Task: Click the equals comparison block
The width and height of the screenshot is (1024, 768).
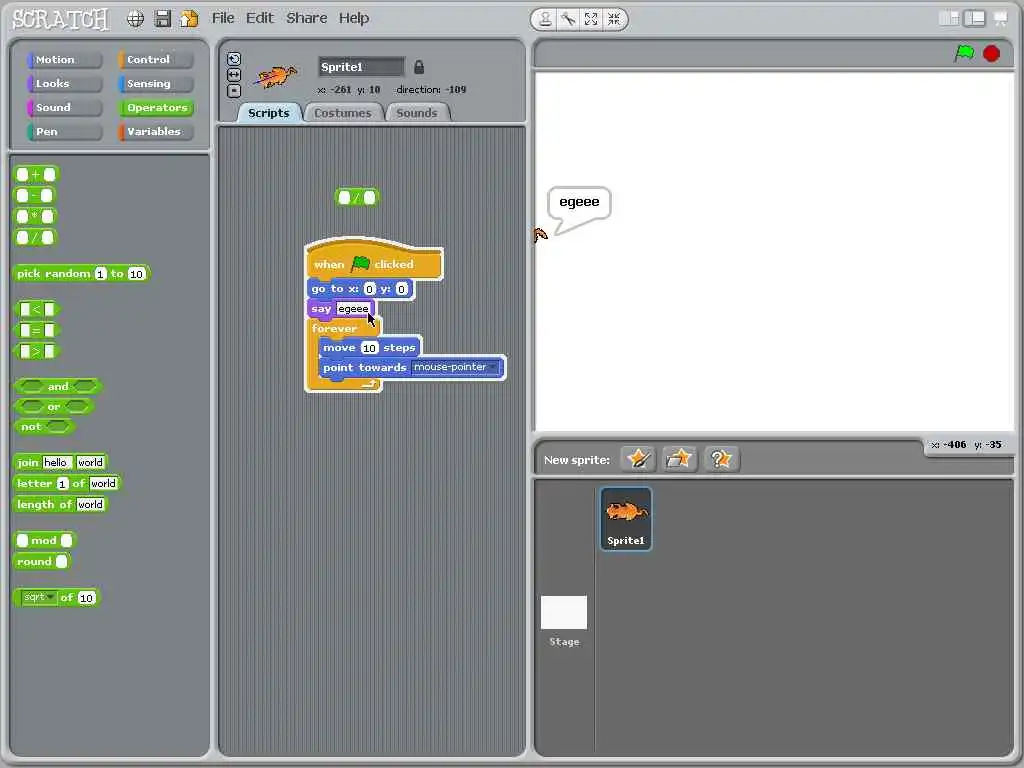Action: tap(37, 330)
